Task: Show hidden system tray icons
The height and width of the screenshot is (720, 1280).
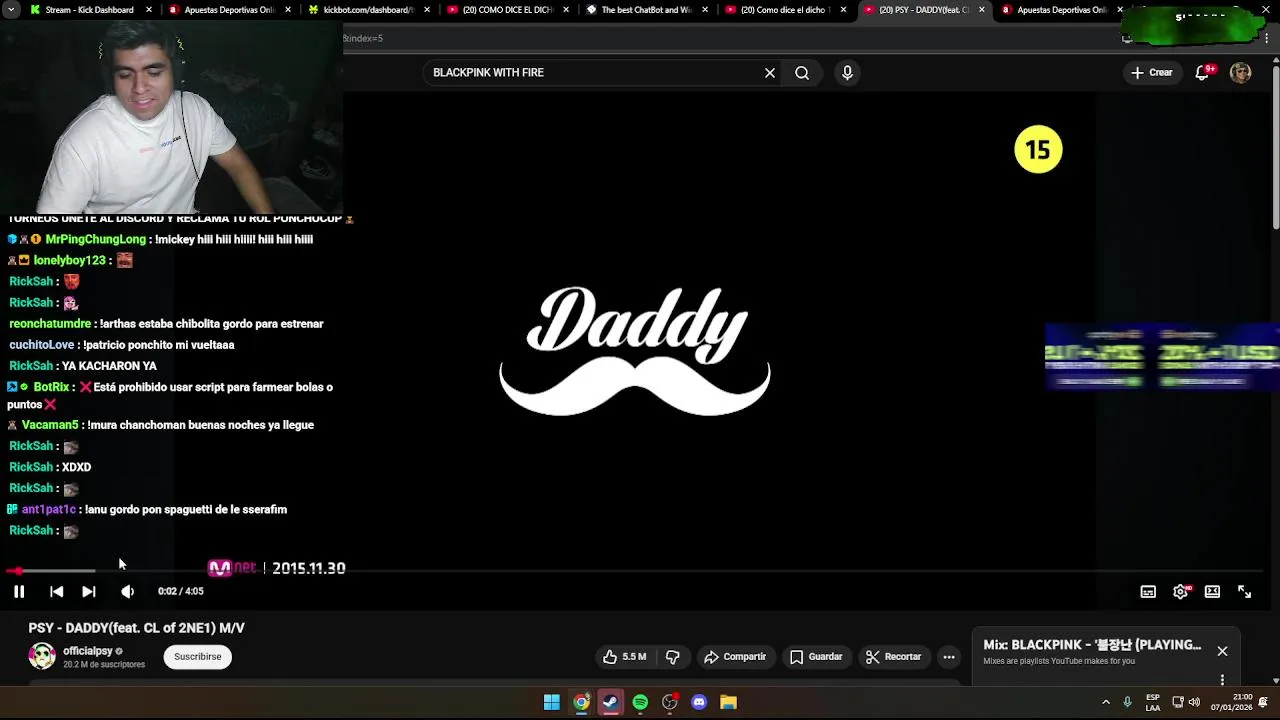Action: tap(1106, 702)
